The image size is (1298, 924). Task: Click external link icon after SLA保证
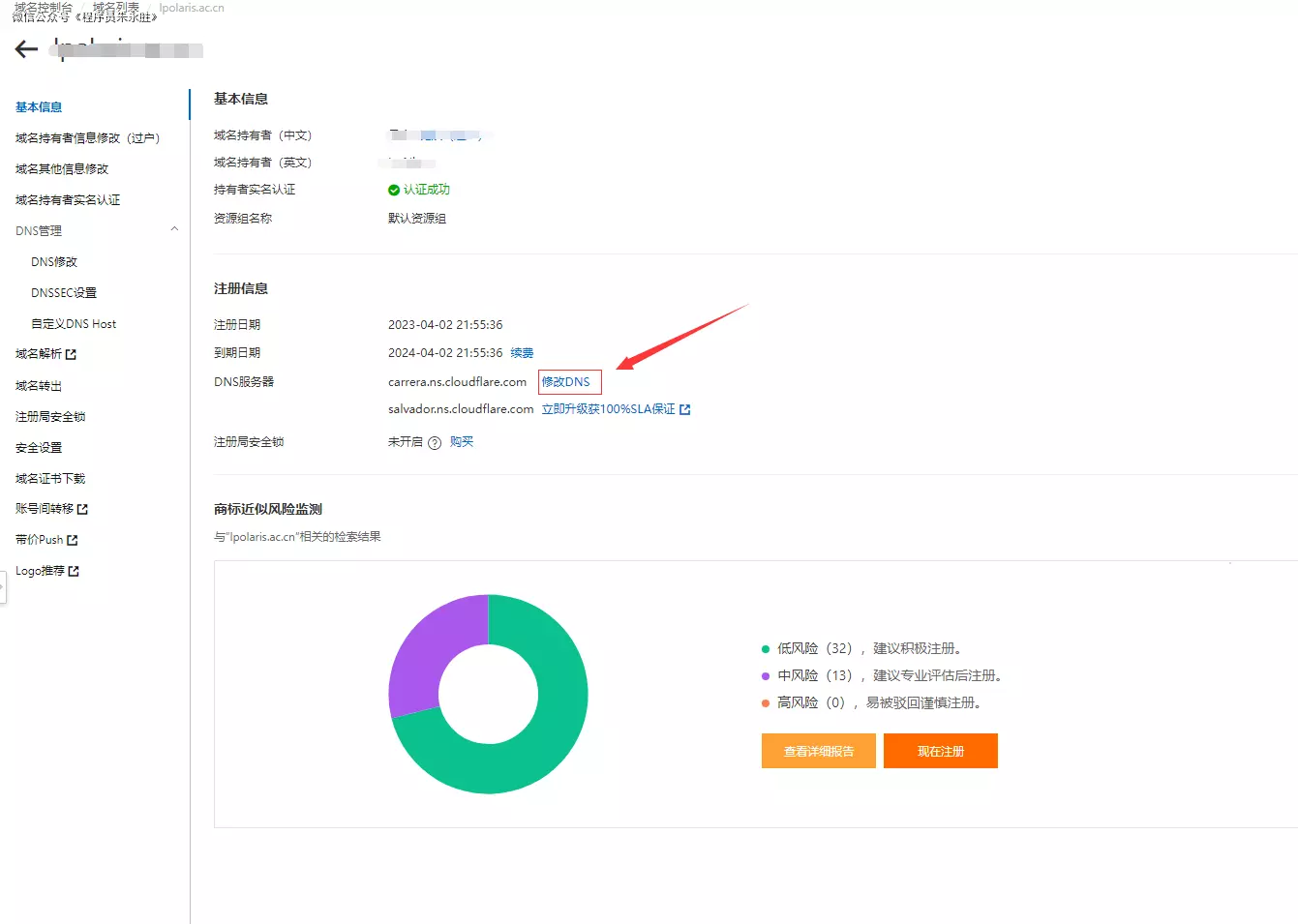tap(685, 410)
